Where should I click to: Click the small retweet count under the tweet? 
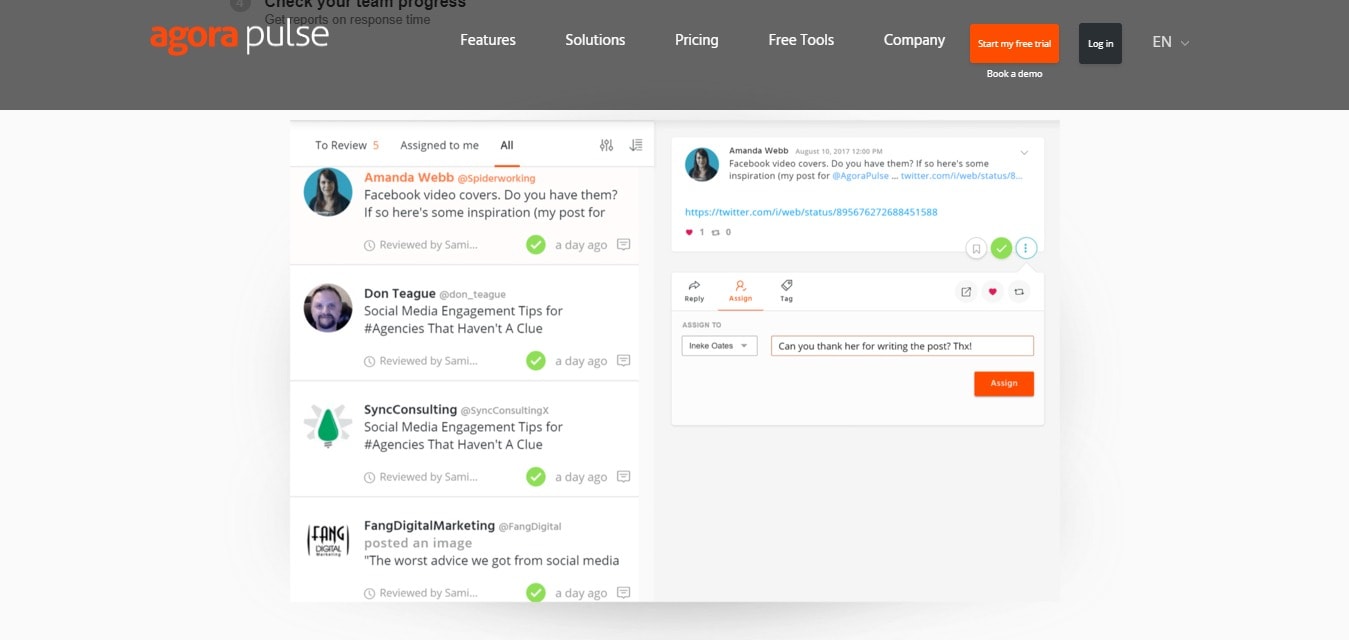[721, 232]
